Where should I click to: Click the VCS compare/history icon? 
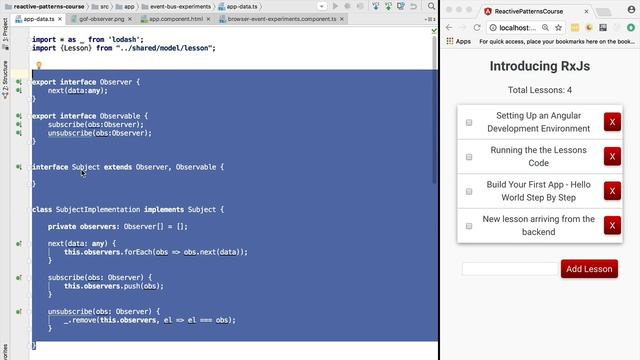tap(401, 6)
